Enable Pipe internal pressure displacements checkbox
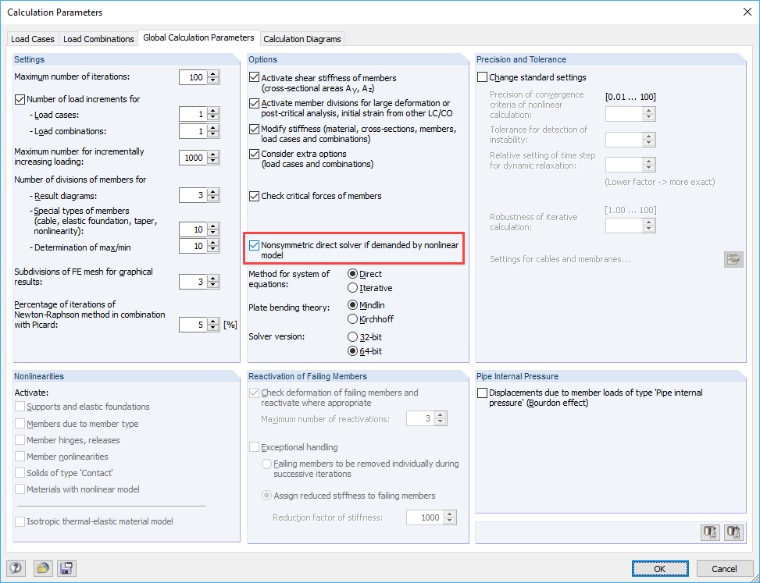The height and width of the screenshot is (583, 760). [x=482, y=393]
